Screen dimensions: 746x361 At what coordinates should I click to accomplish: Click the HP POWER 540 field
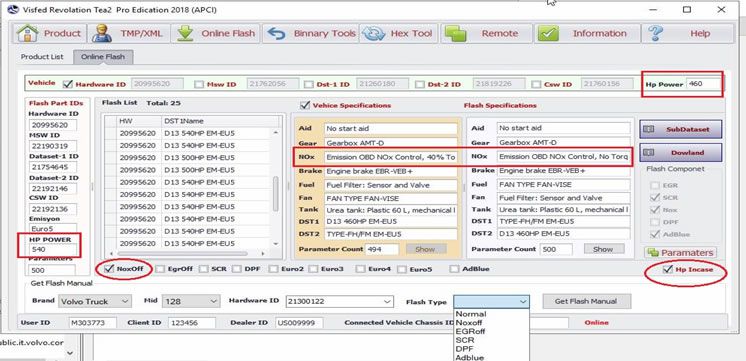click(53, 250)
